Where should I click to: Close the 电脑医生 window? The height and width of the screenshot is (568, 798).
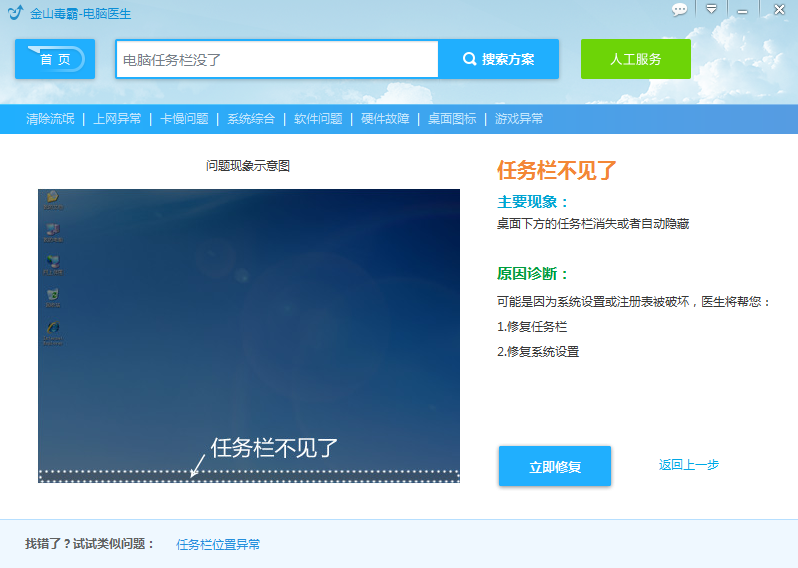(x=778, y=10)
